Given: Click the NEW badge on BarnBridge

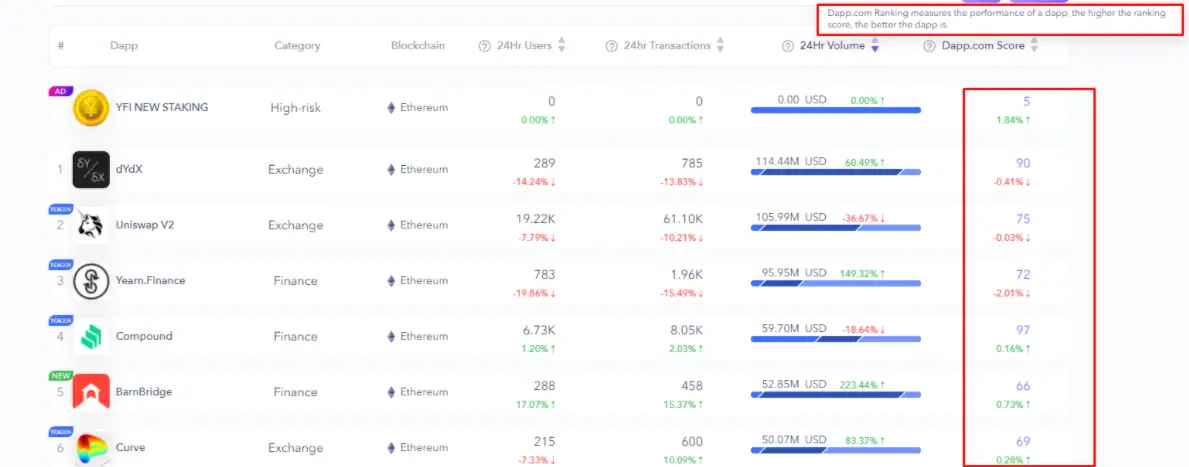Looking at the screenshot, I should 60,375.
